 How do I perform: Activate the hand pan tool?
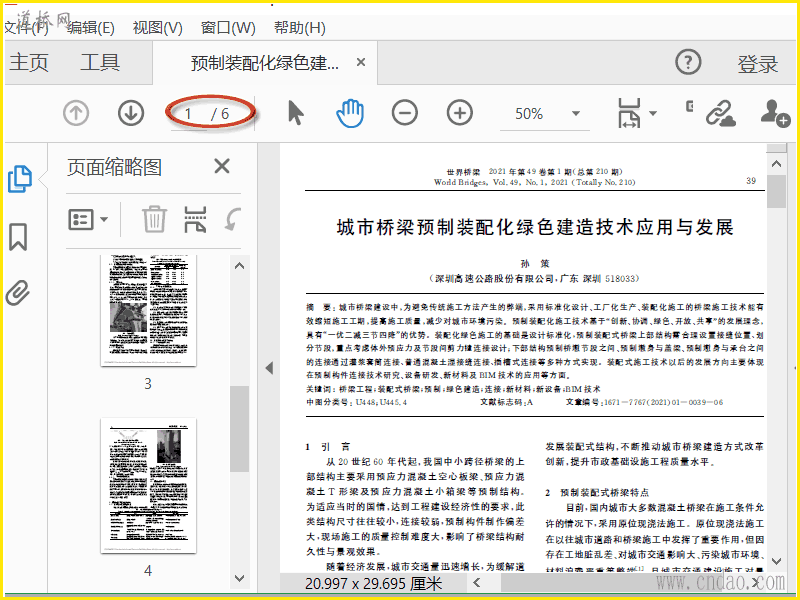[x=350, y=113]
